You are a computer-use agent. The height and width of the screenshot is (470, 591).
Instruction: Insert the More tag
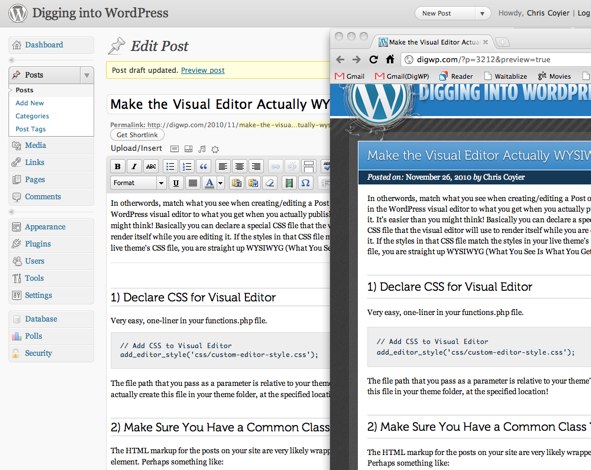click(309, 166)
